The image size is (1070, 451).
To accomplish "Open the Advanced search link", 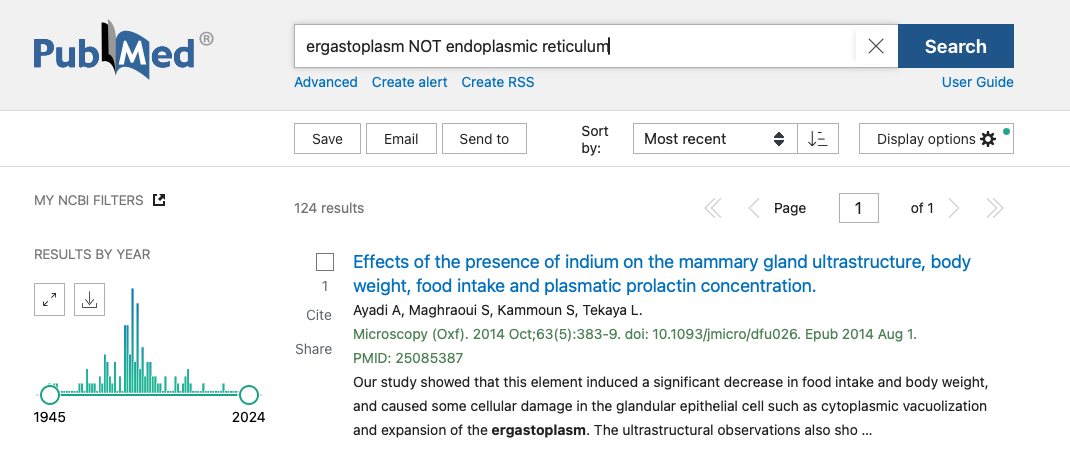I will click(x=325, y=82).
